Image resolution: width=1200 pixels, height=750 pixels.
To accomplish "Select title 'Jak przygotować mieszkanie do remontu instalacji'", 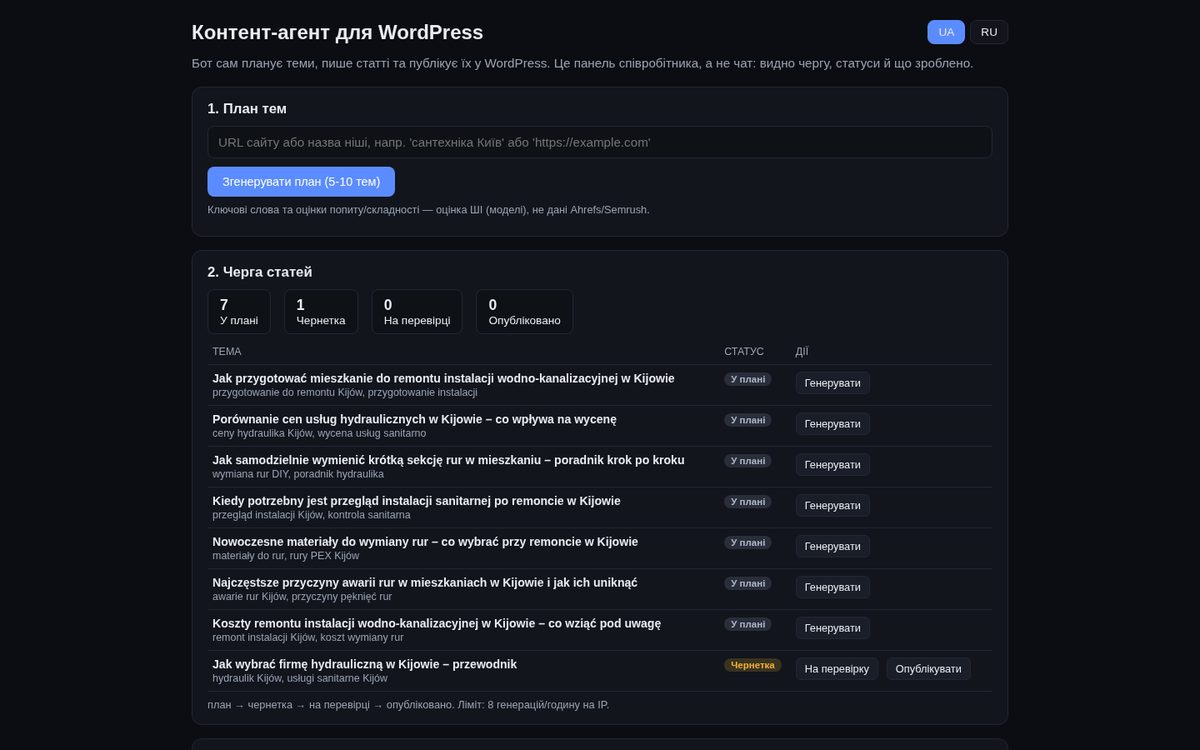I will click(x=443, y=378).
